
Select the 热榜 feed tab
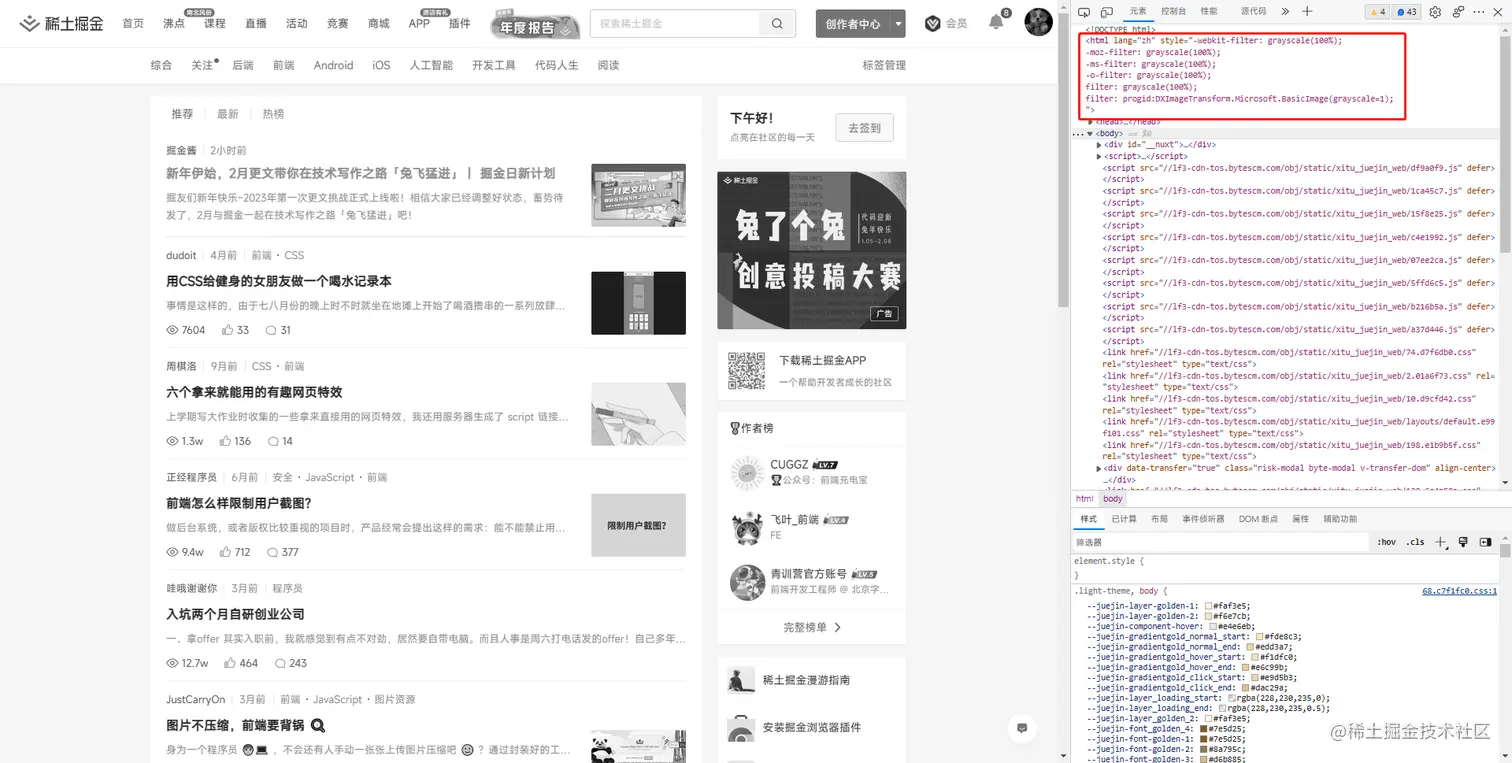click(x=274, y=114)
